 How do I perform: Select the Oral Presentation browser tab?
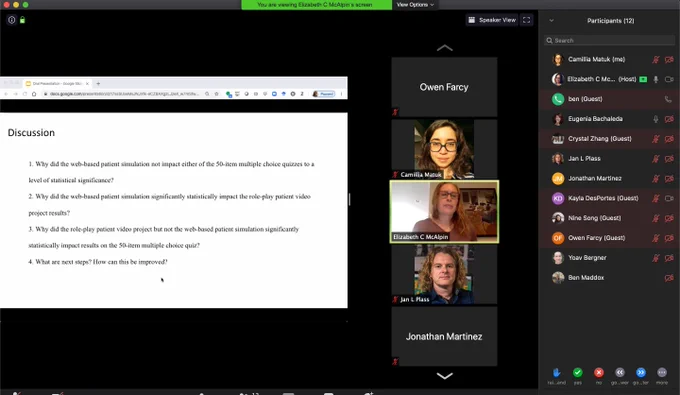56,83
